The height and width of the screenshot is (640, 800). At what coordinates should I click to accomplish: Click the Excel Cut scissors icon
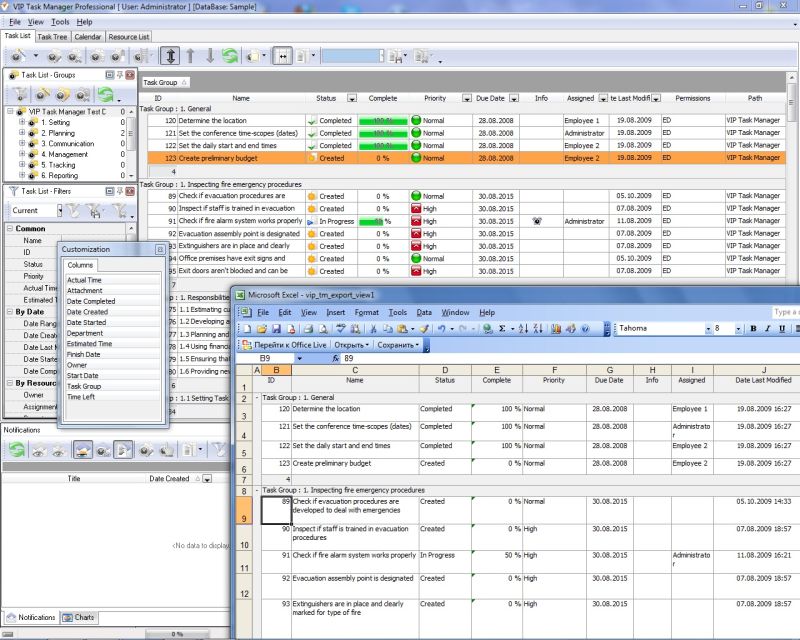pos(373,329)
